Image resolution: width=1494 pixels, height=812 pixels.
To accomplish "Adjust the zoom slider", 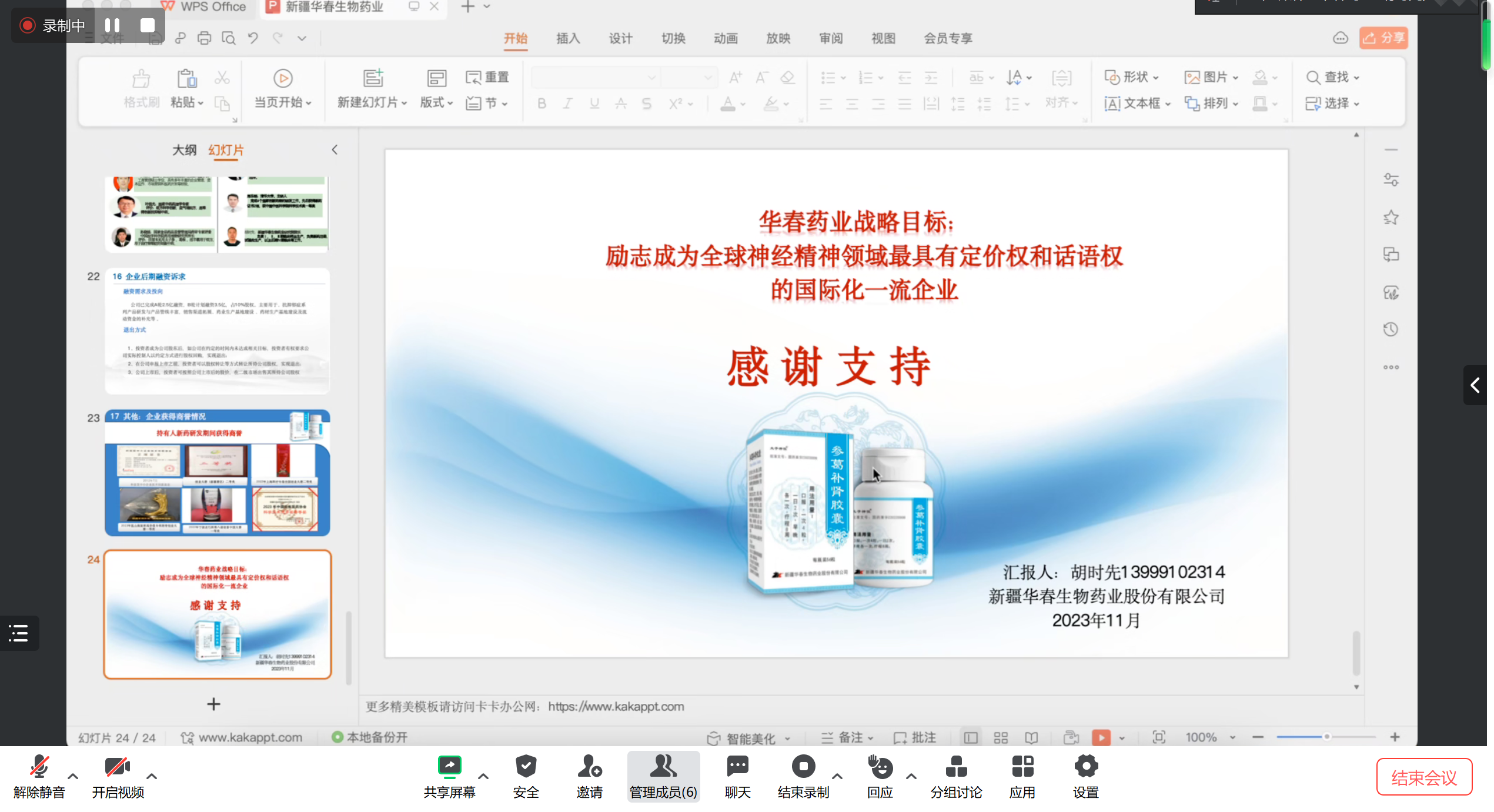I will click(x=1326, y=737).
